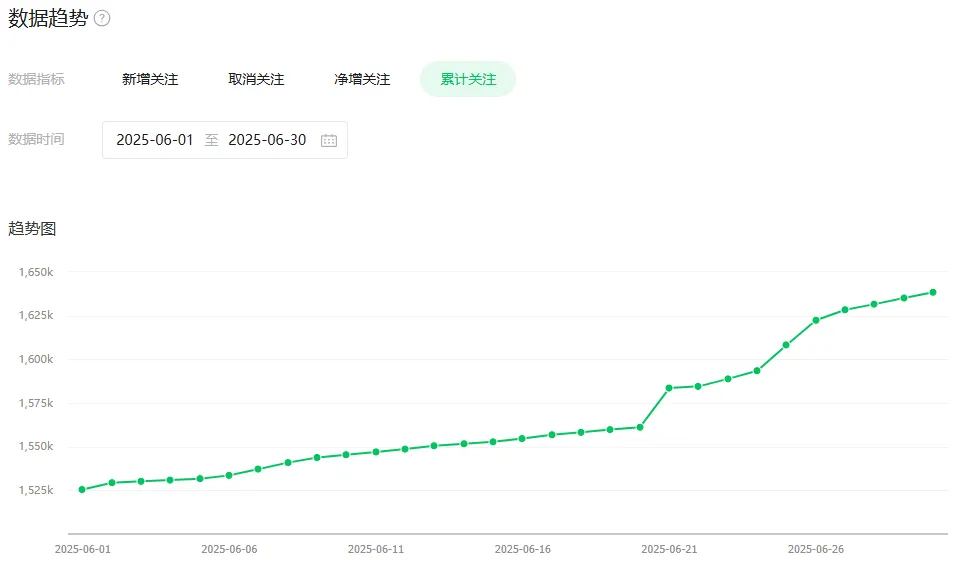Click the first data point on 2025-06-01
The image size is (964, 574).
click(x=82, y=490)
